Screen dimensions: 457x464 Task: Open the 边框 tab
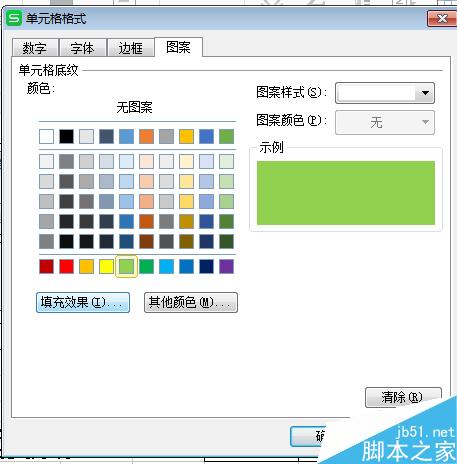[x=131, y=48]
